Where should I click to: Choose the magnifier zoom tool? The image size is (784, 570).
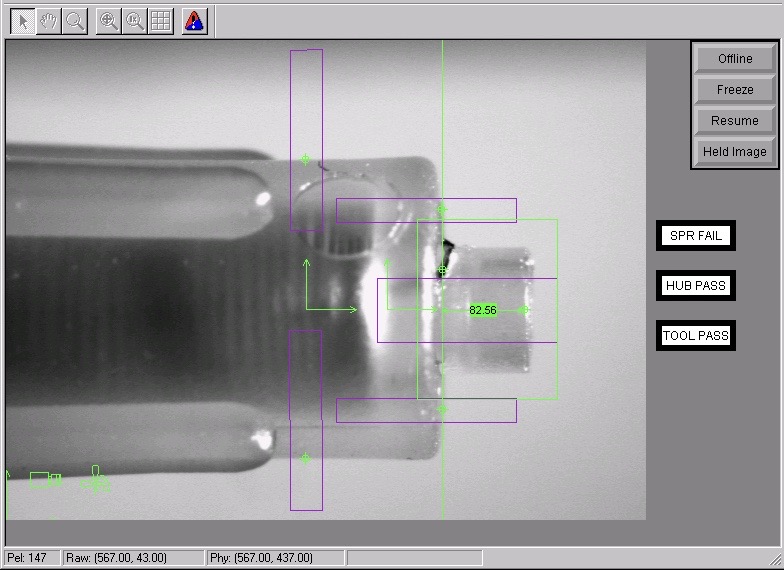click(x=74, y=21)
